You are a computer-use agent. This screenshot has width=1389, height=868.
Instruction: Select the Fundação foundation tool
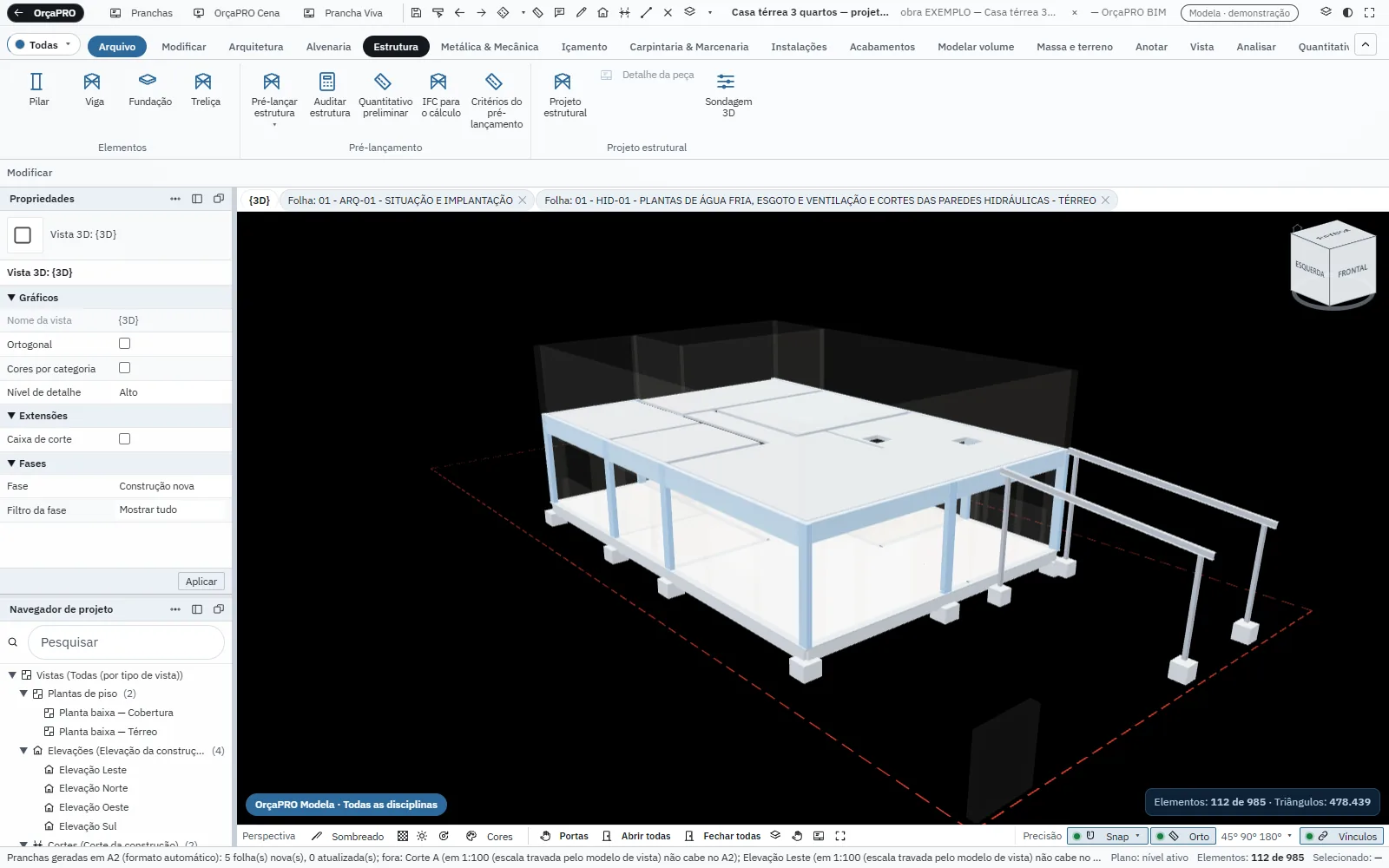pyautogui.click(x=149, y=89)
